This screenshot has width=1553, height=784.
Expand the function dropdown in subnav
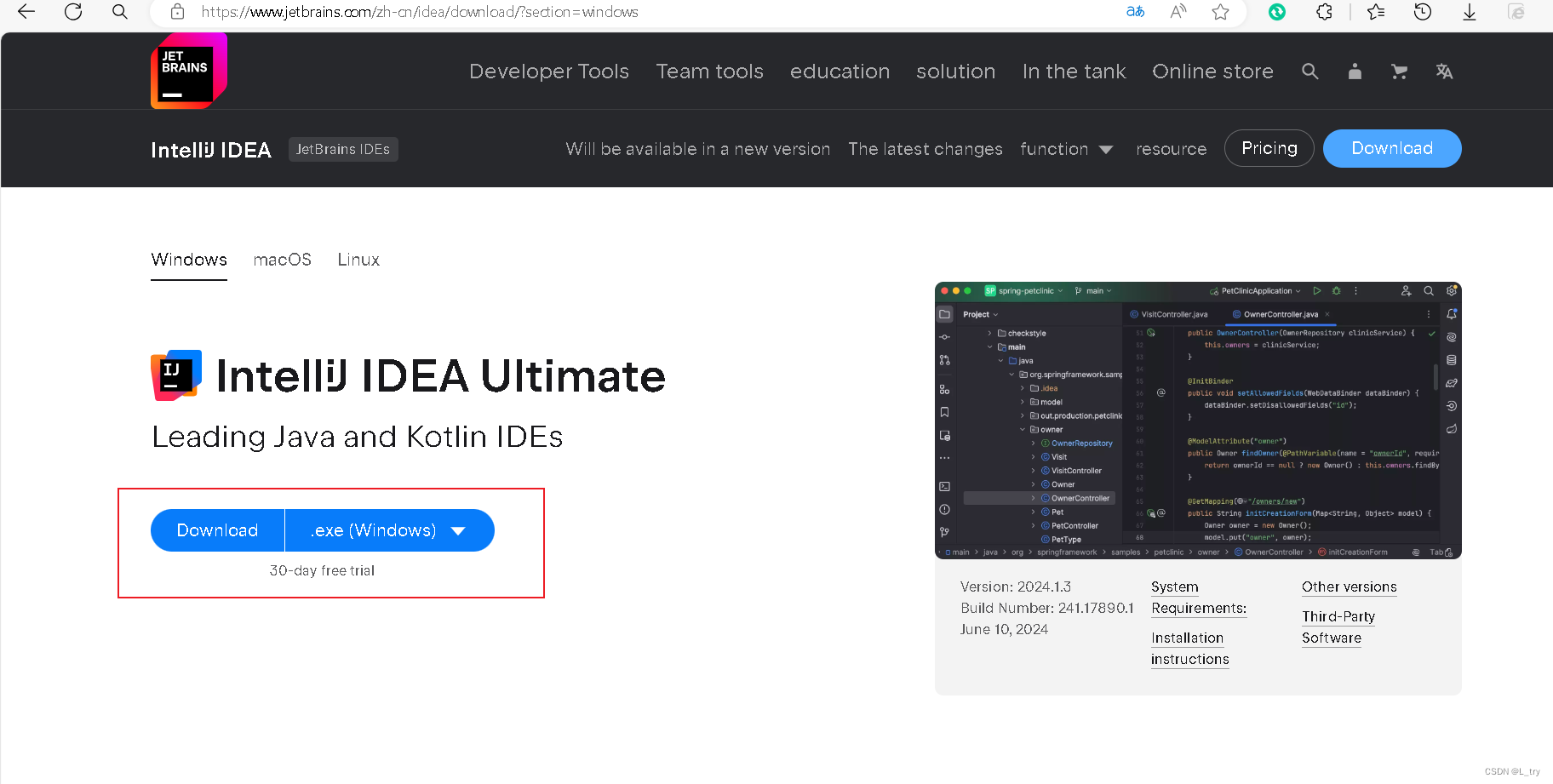tap(1066, 149)
